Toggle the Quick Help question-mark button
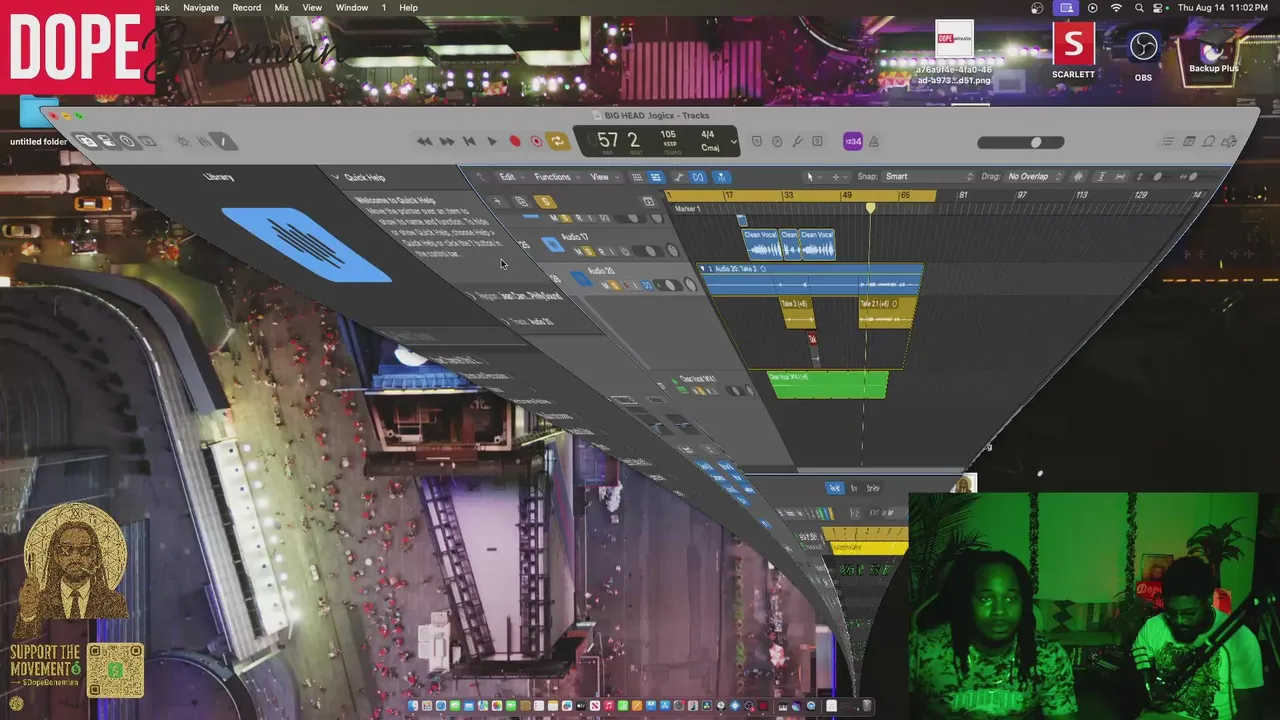The height and width of the screenshot is (720, 1280). pyautogui.click(x=127, y=141)
